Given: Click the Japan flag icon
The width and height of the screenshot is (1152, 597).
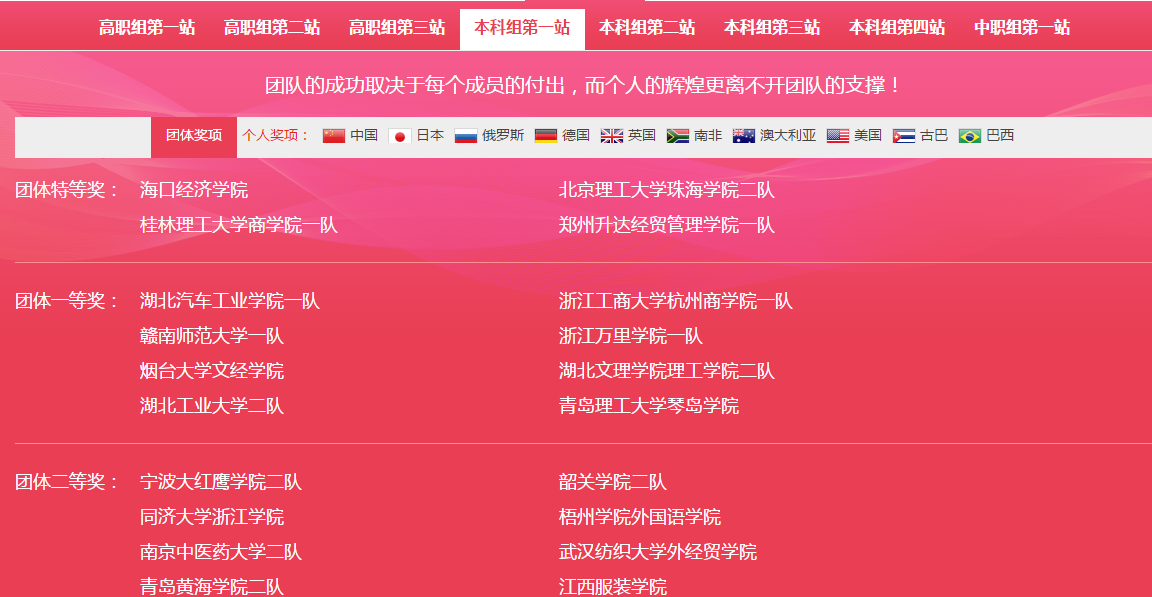Looking at the screenshot, I should click(x=400, y=136).
